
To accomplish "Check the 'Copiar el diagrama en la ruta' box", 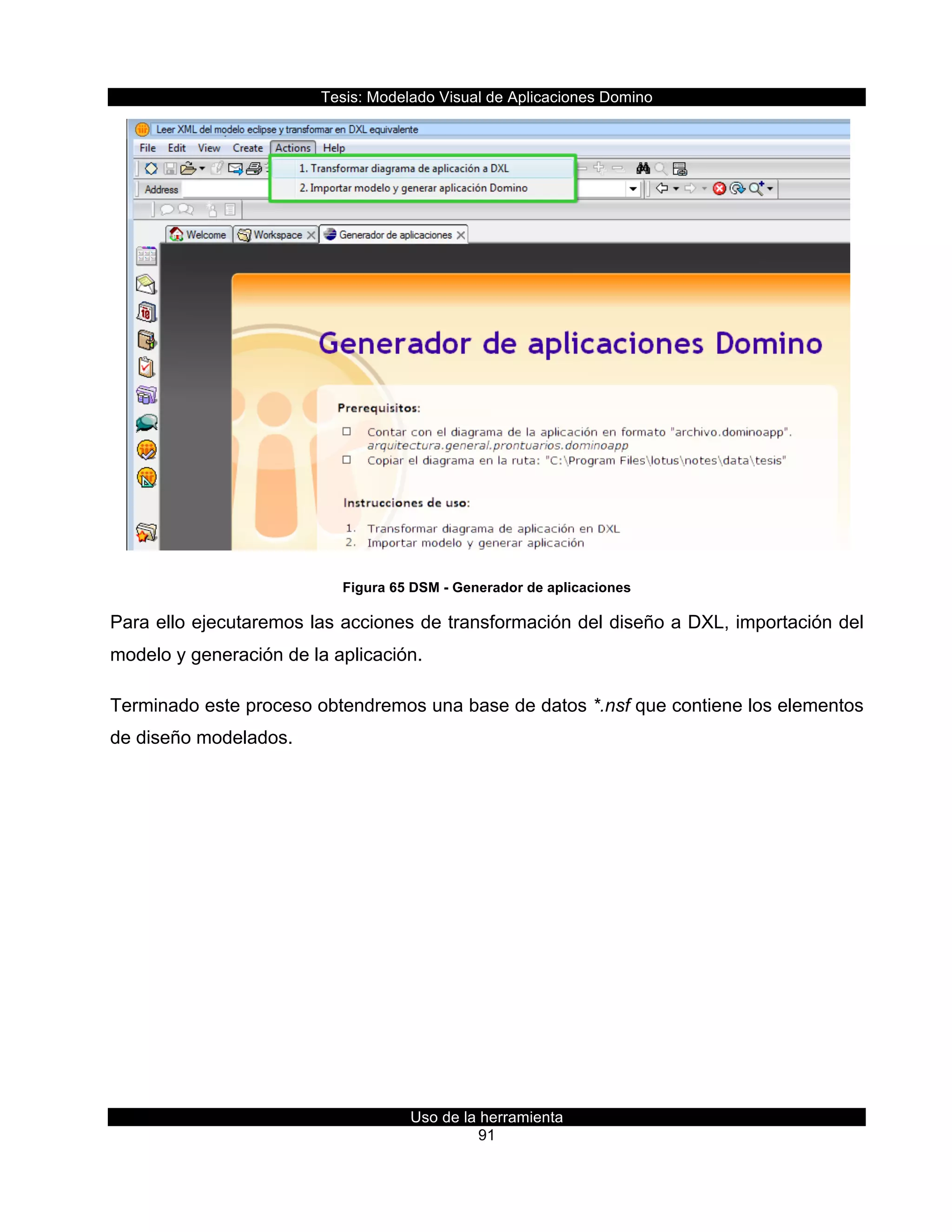I will pos(347,460).
